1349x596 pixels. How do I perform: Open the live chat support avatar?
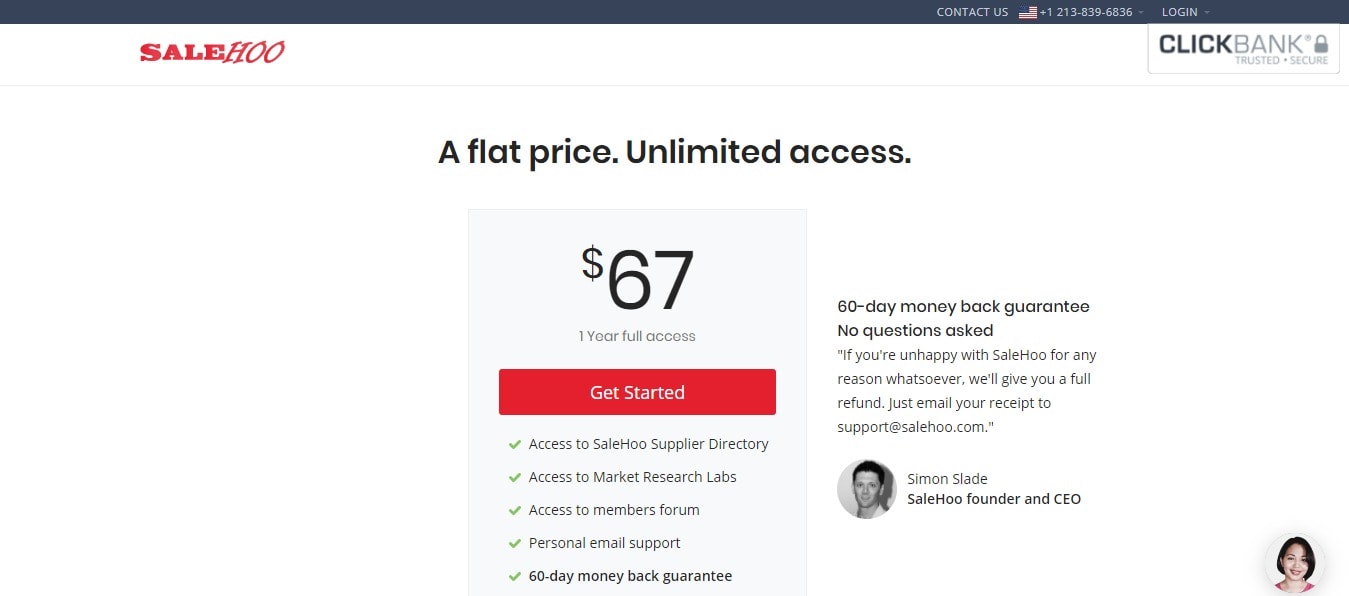pyautogui.click(x=1295, y=564)
